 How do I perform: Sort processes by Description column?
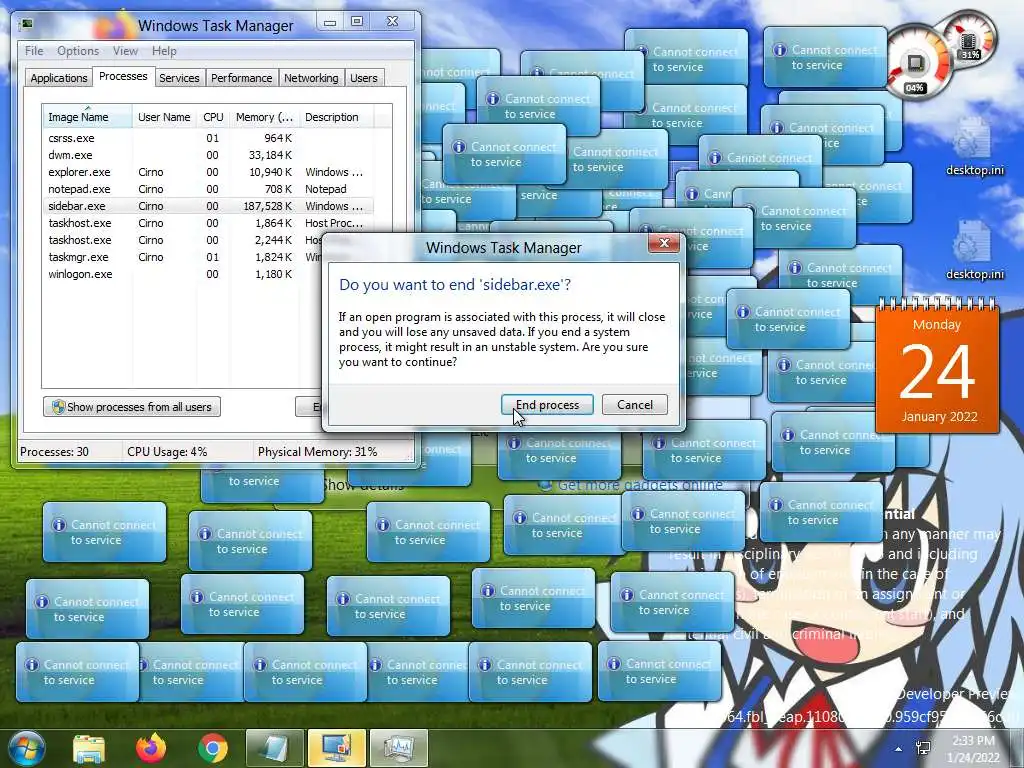pos(336,117)
